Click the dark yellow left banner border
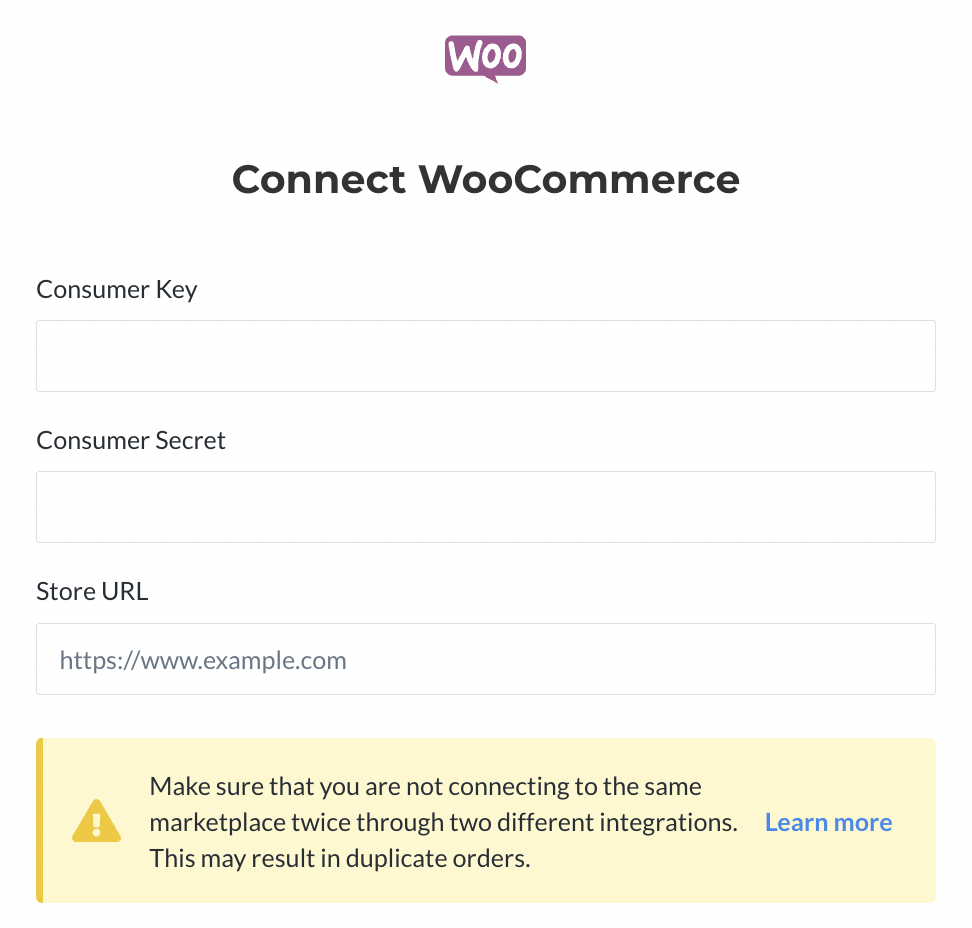972x928 pixels. [x=40, y=820]
